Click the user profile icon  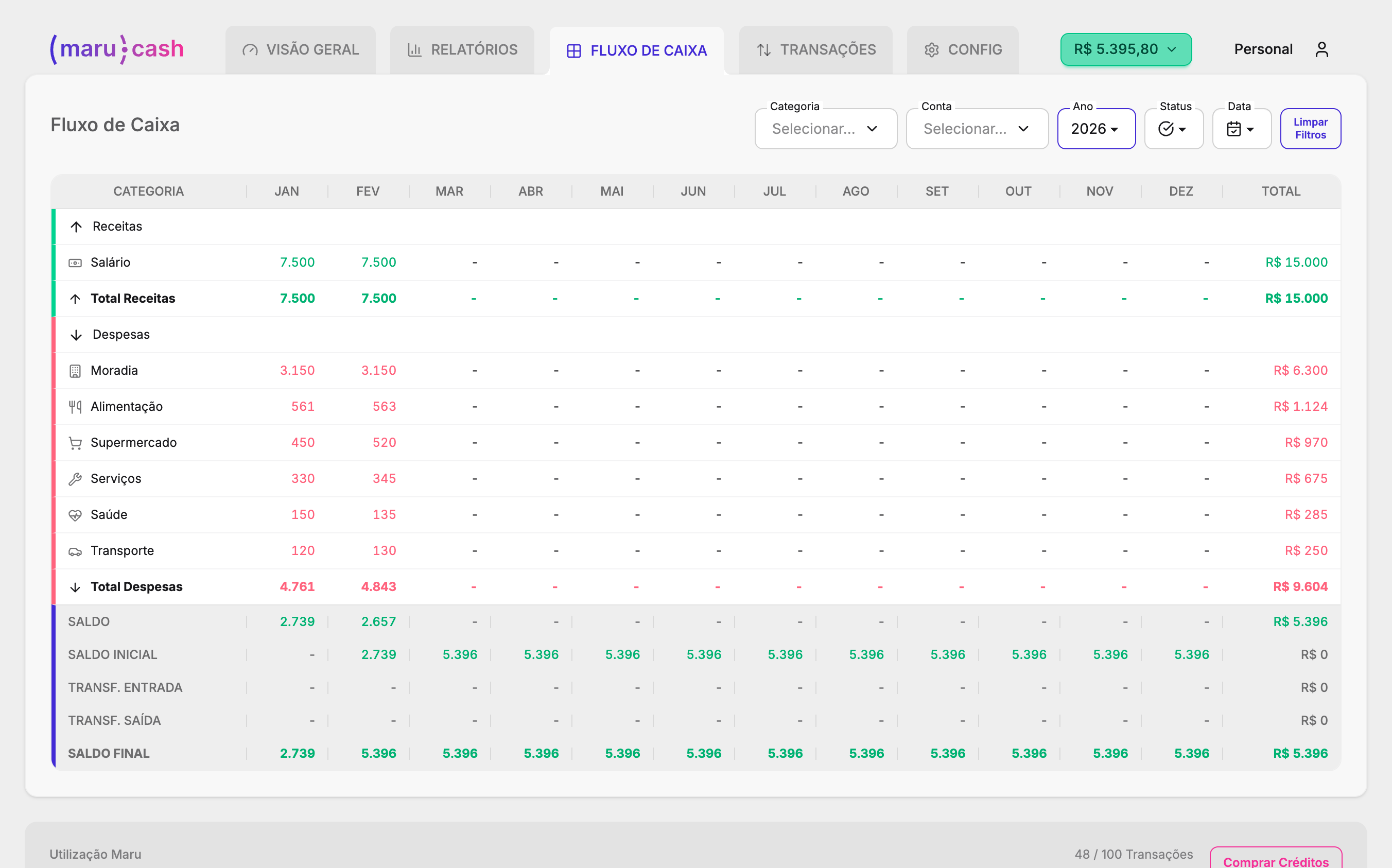1323,49
